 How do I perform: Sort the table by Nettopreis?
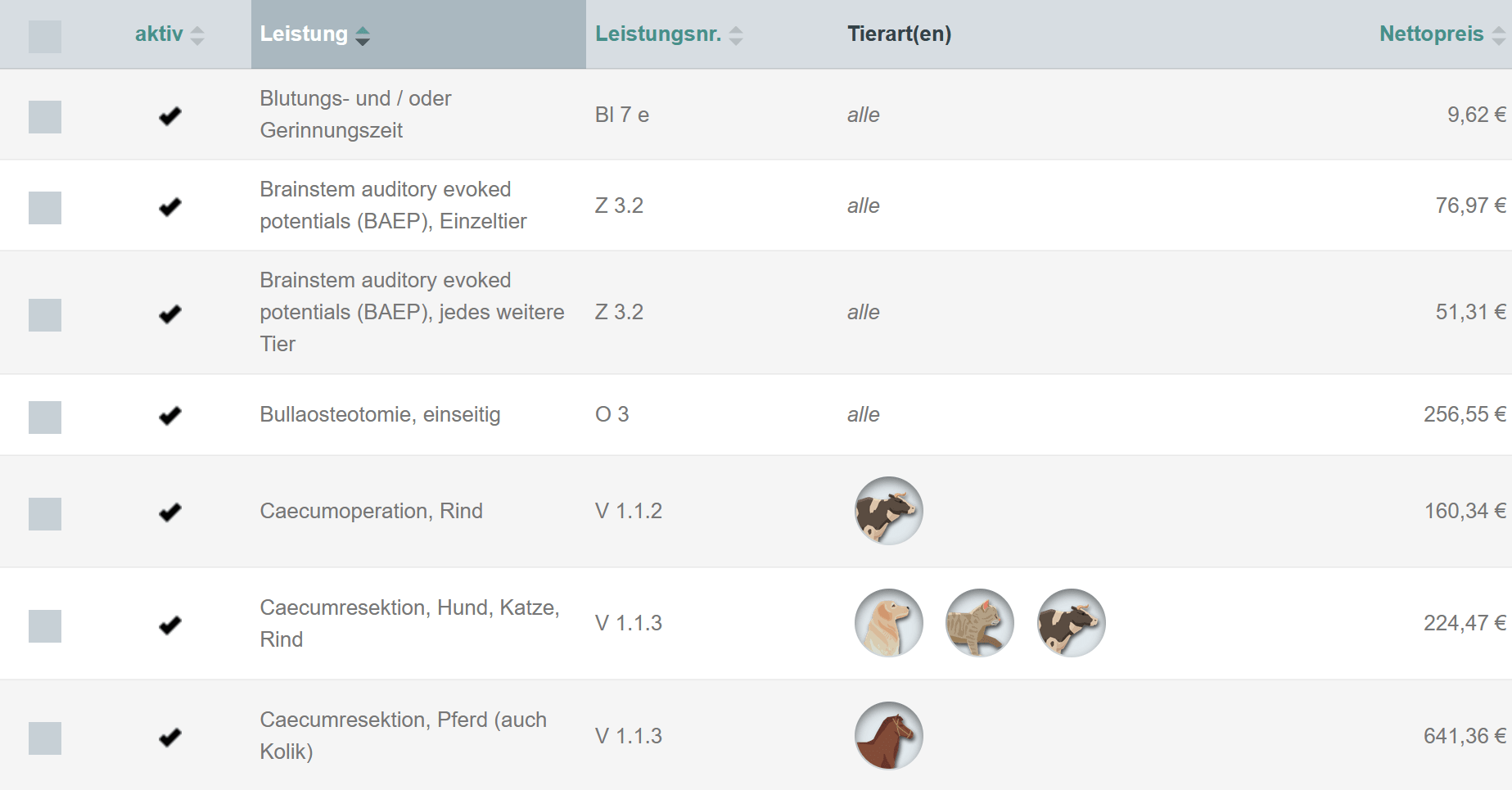[1442, 34]
